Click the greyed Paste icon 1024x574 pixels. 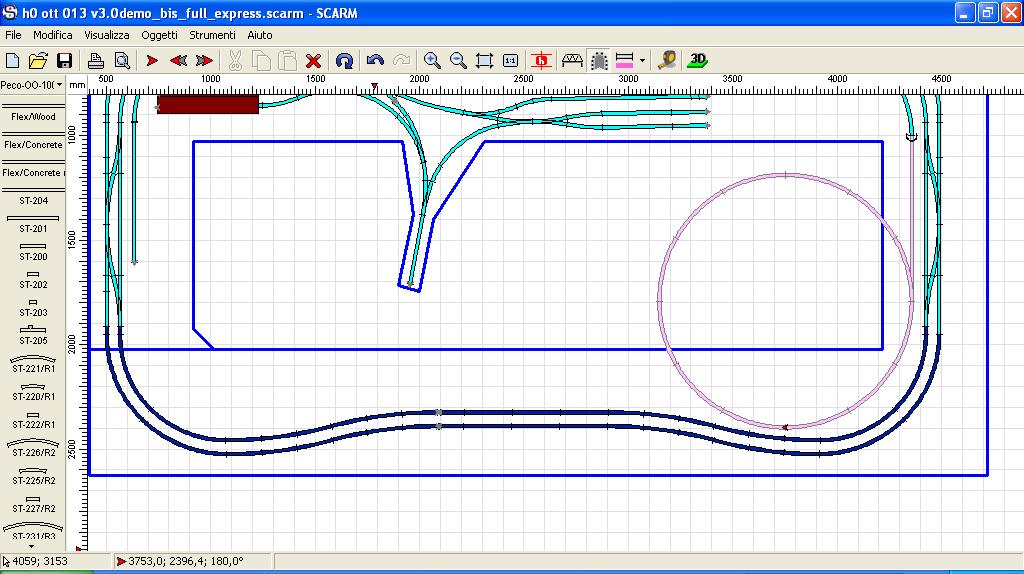(287, 61)
